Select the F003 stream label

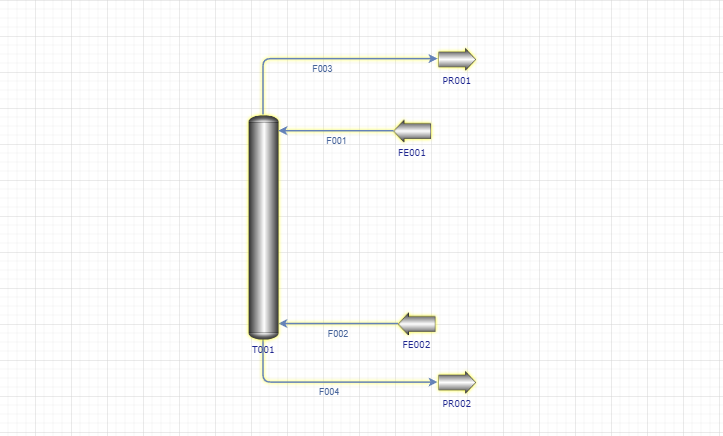click(322, 69)
